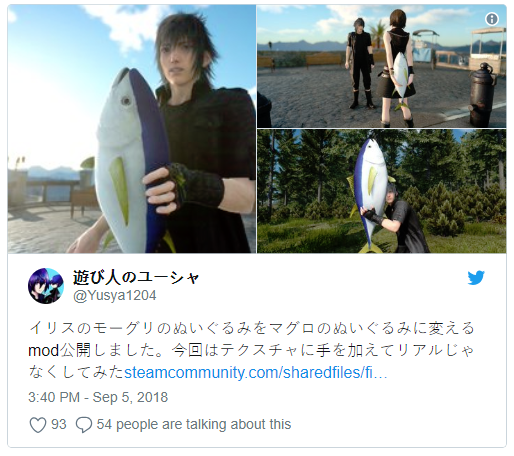Open the top-right photo with two characters

[x=381, y=66]
